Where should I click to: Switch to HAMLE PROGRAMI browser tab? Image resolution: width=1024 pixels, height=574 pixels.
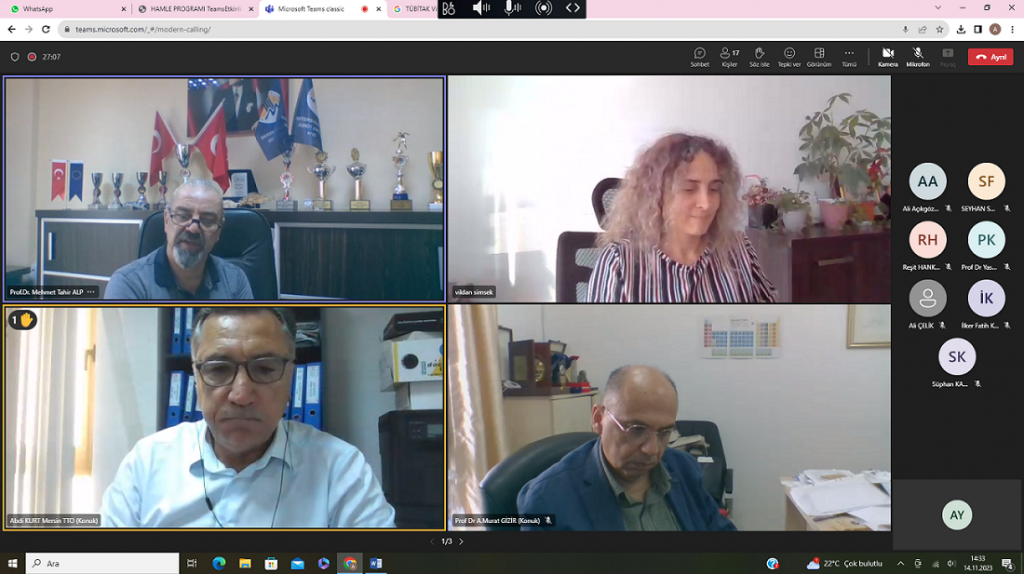pos(195,8)
